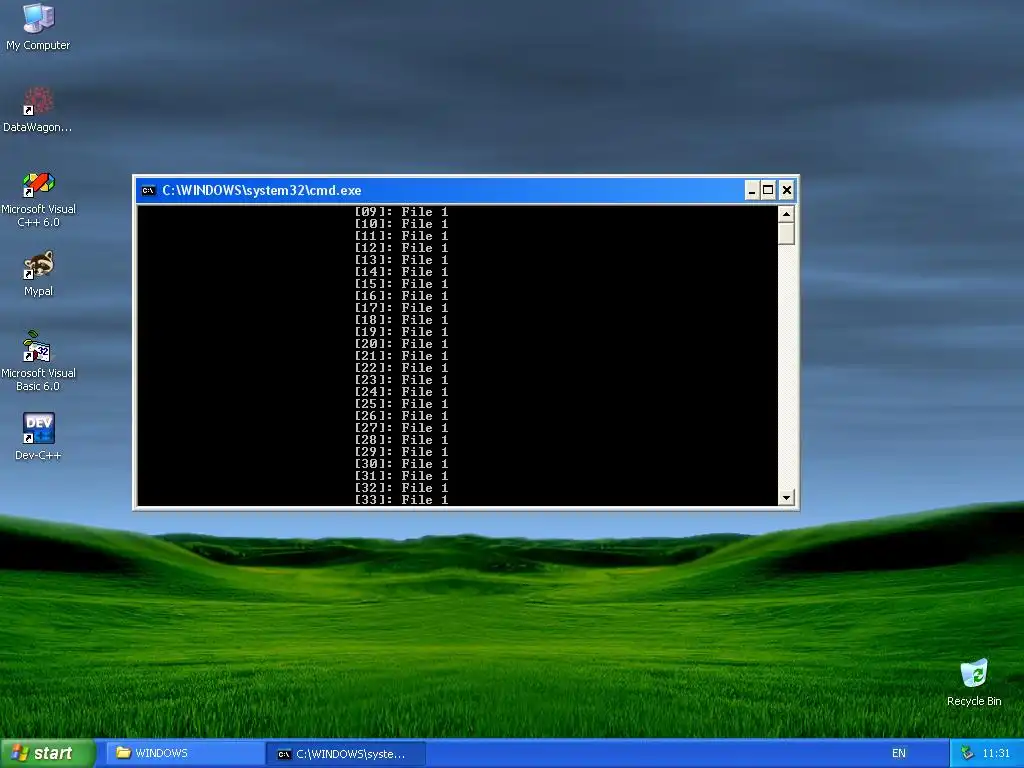The image size is (1024, 768).
Task: Click the cmd window scrollbar thumb
Action: 786,234
